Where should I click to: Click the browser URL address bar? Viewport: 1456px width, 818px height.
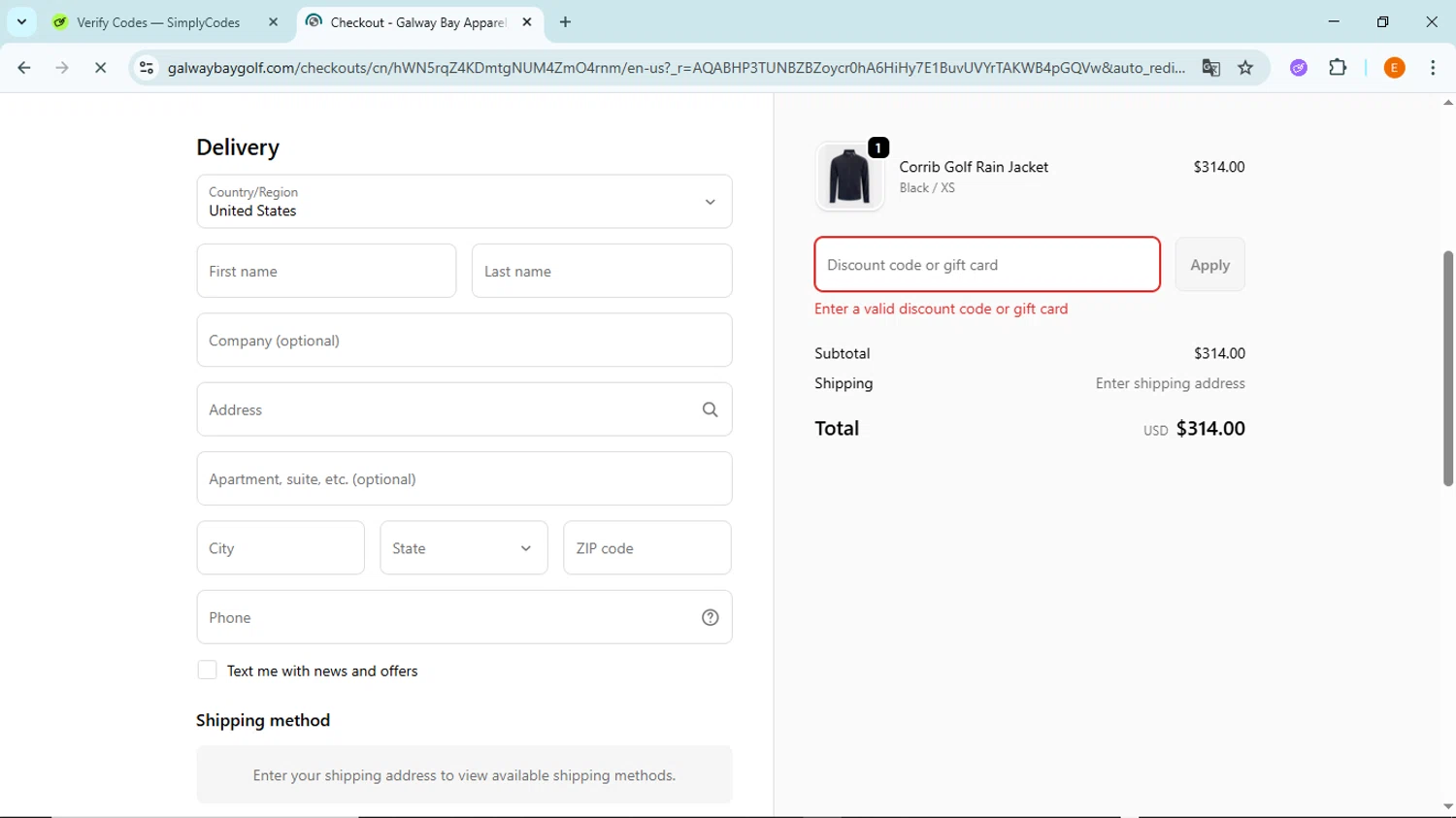tap(676, 68)
